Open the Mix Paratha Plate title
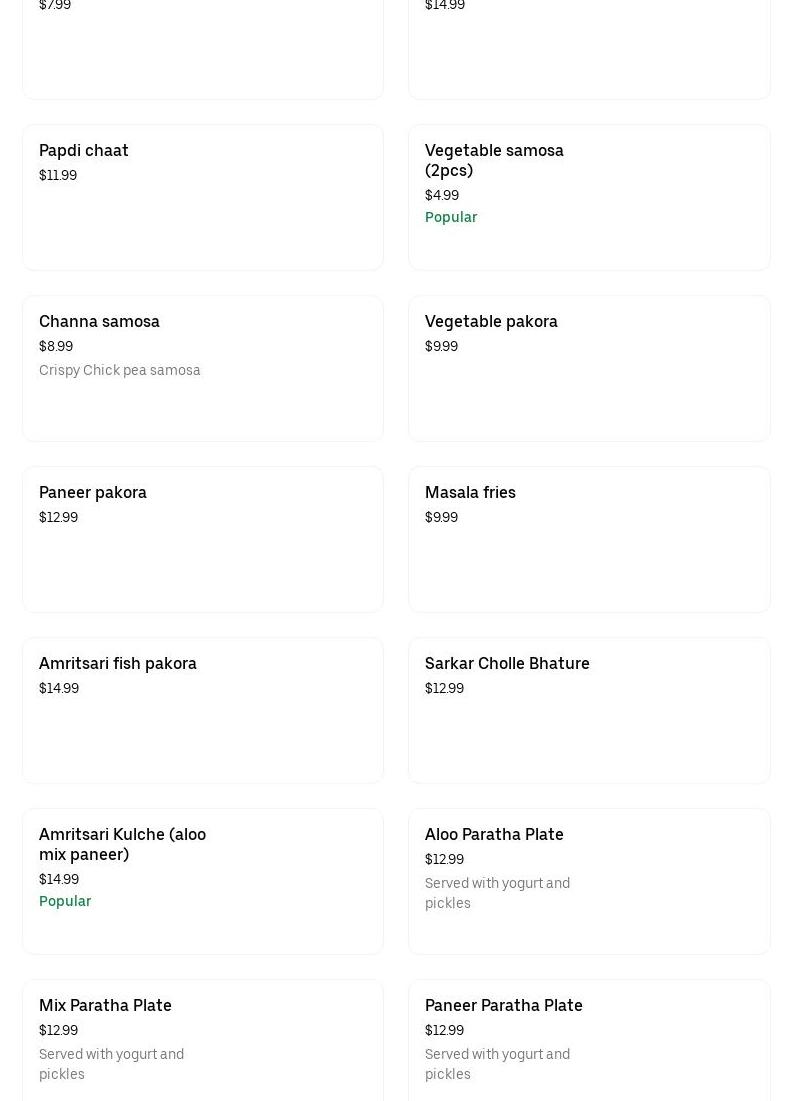This screenshot has width=804, height=1101. [x=105, y=1006]
